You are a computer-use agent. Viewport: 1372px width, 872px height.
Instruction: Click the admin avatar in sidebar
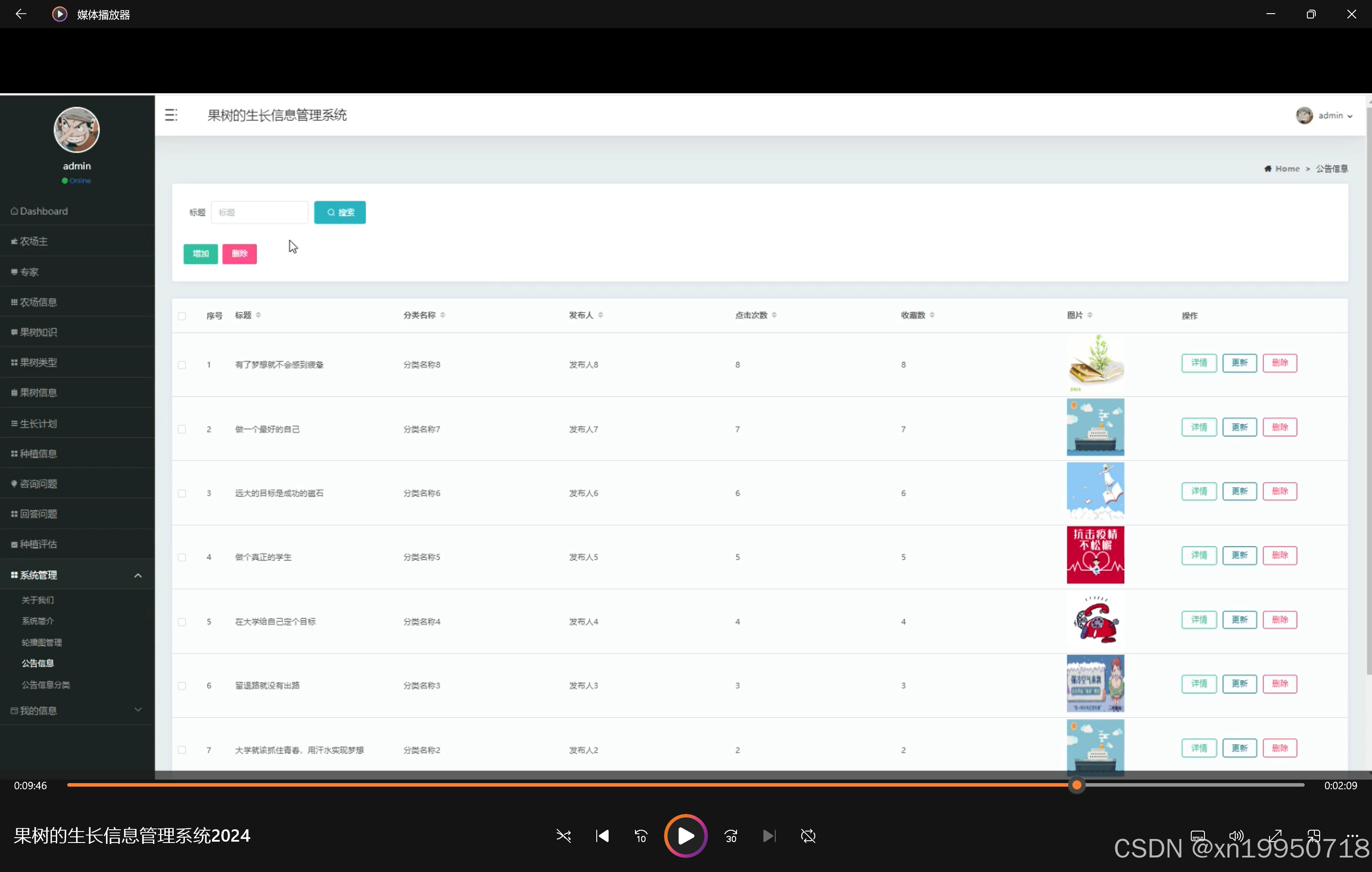77,130
